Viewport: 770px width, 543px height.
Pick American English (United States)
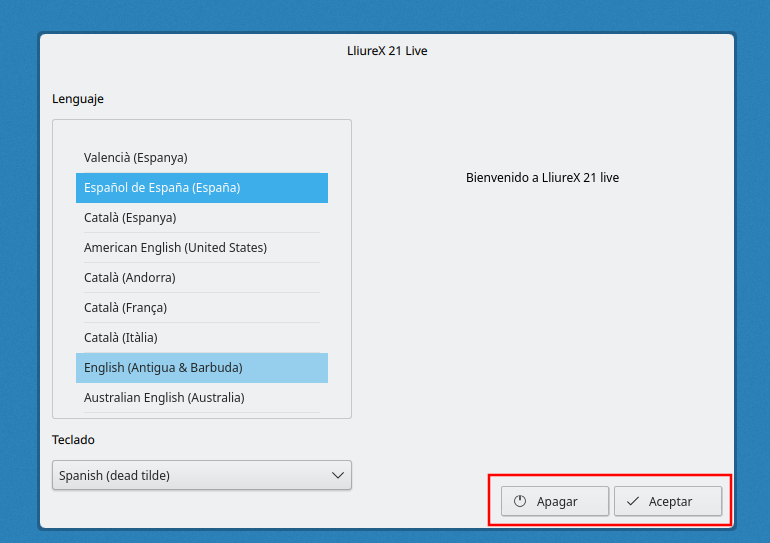(175, 247)
